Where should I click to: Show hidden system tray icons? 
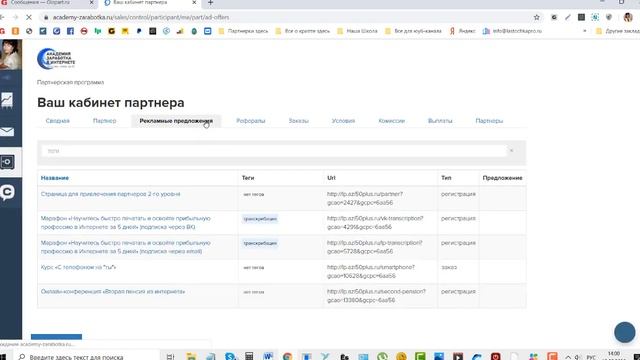click(x=568, y=357)
